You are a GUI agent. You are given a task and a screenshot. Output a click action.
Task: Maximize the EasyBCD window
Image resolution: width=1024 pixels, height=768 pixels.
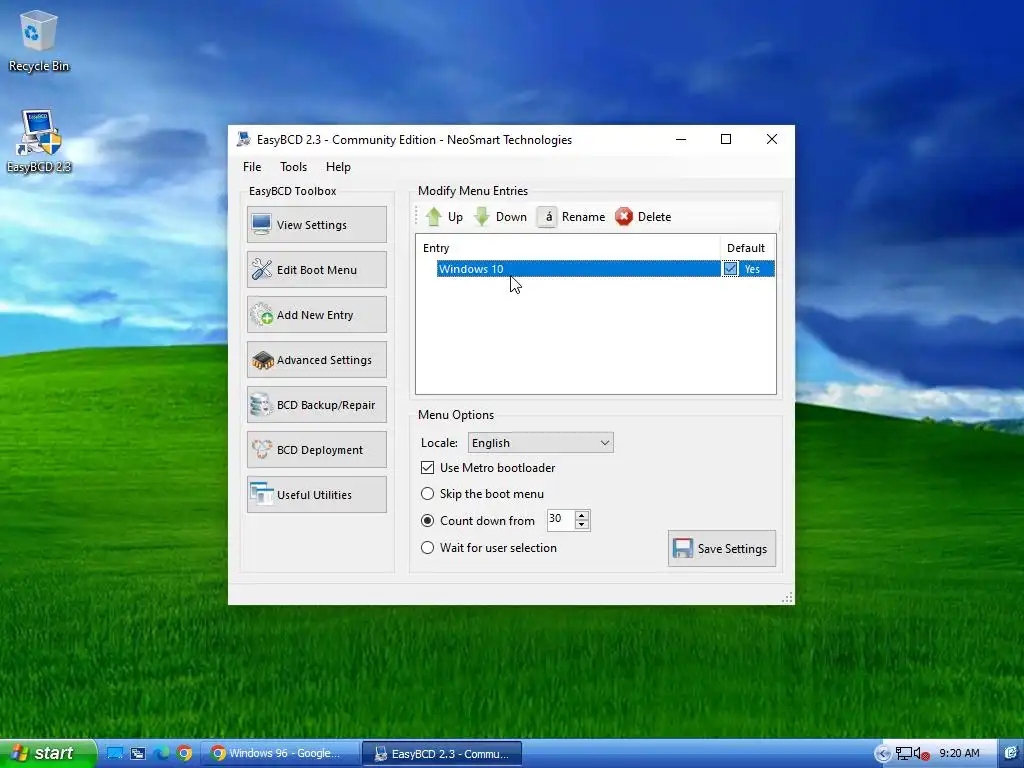click(726, 139)
